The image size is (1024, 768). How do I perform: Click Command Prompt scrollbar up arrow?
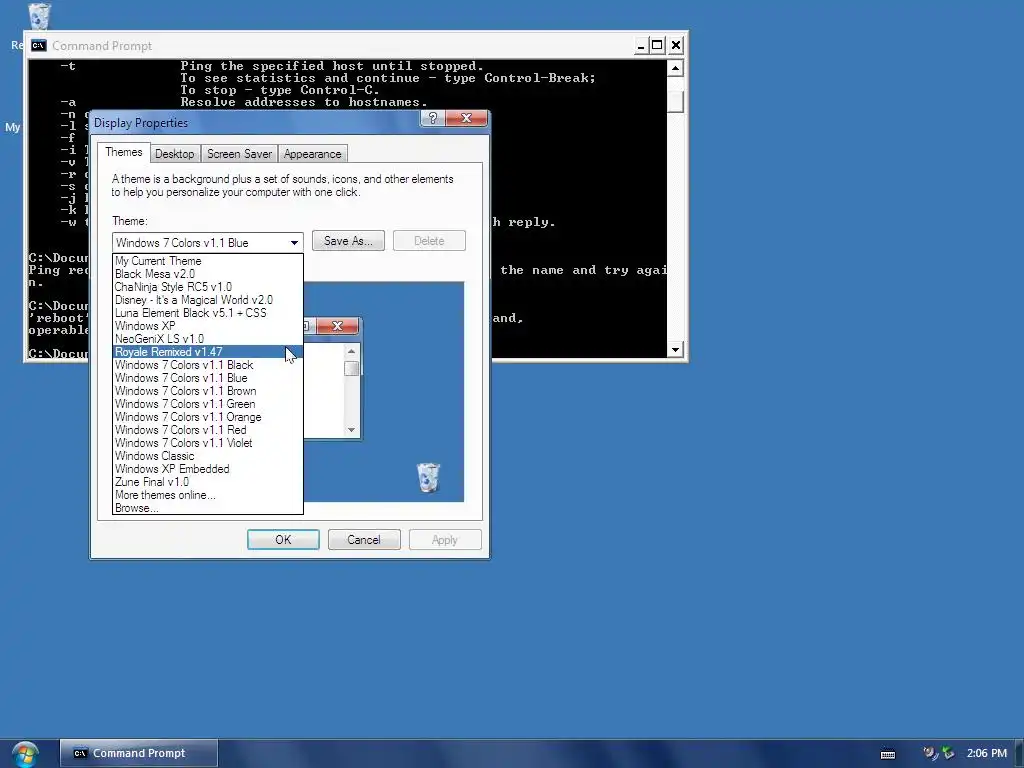675,68
